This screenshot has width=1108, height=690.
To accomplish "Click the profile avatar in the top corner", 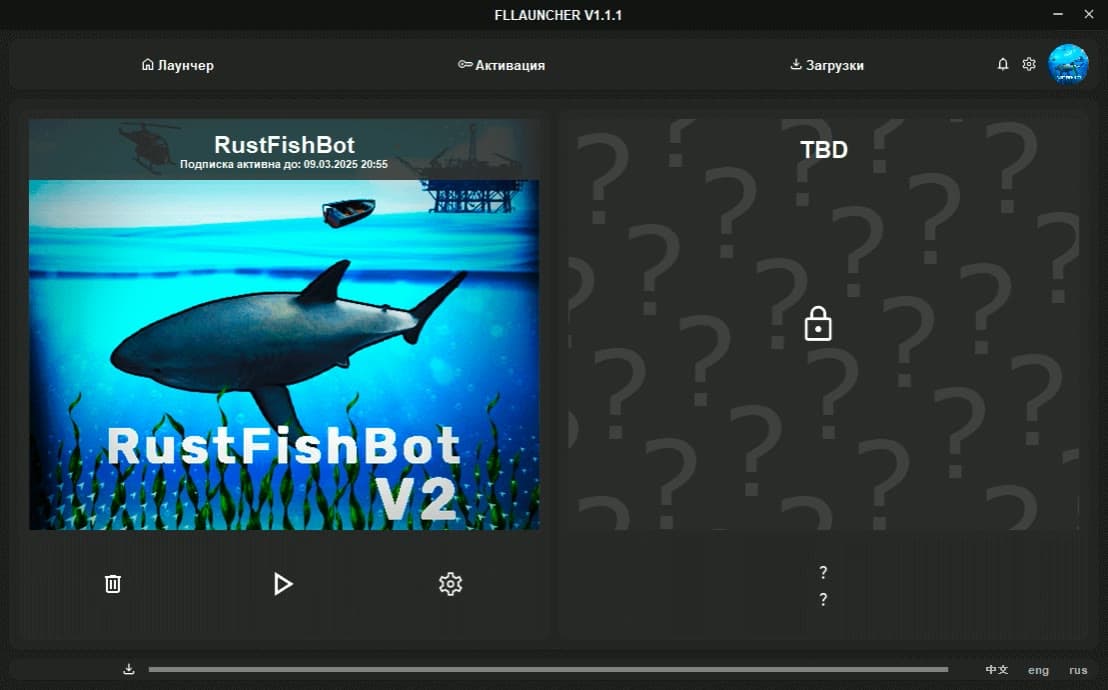I will tap(1069, 63).
